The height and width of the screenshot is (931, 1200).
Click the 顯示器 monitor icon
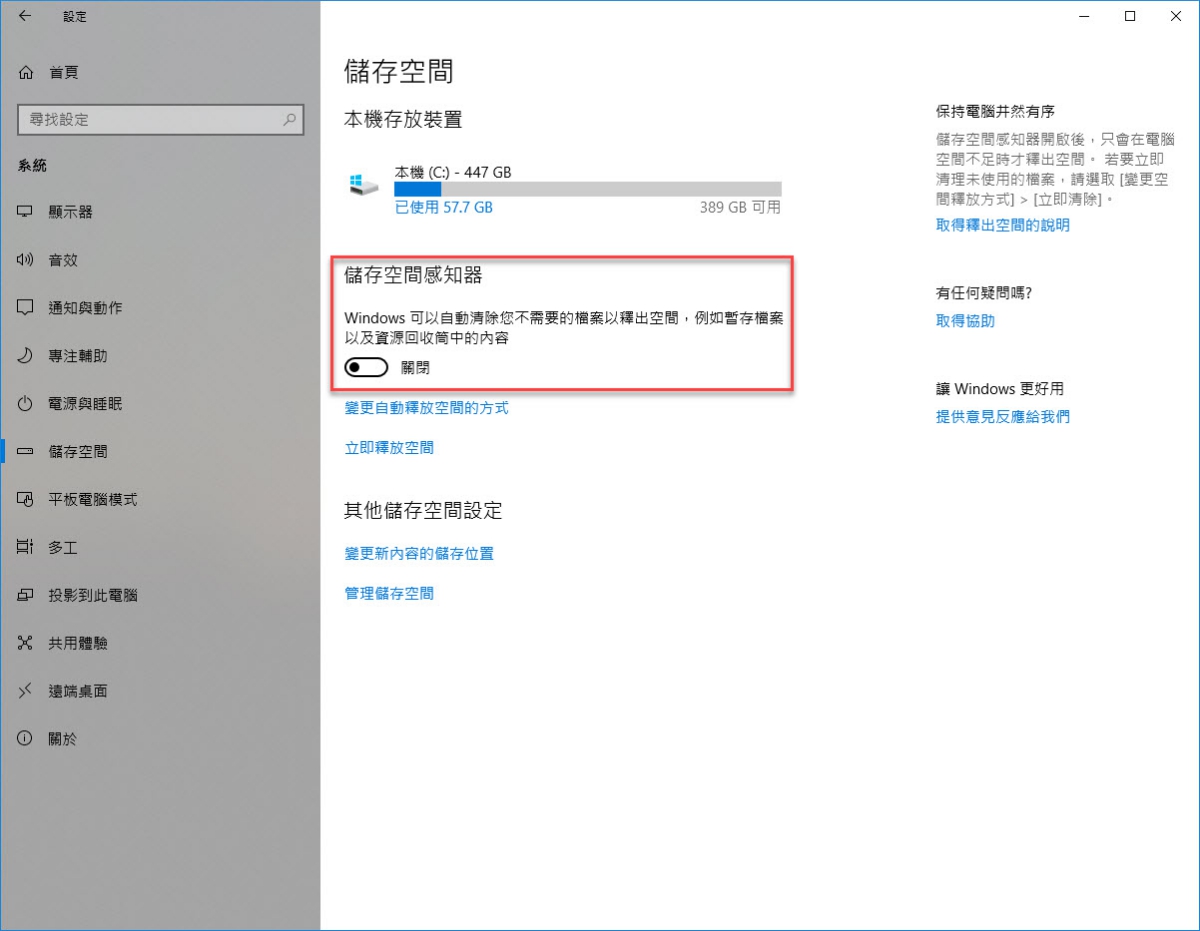point(26,212)
